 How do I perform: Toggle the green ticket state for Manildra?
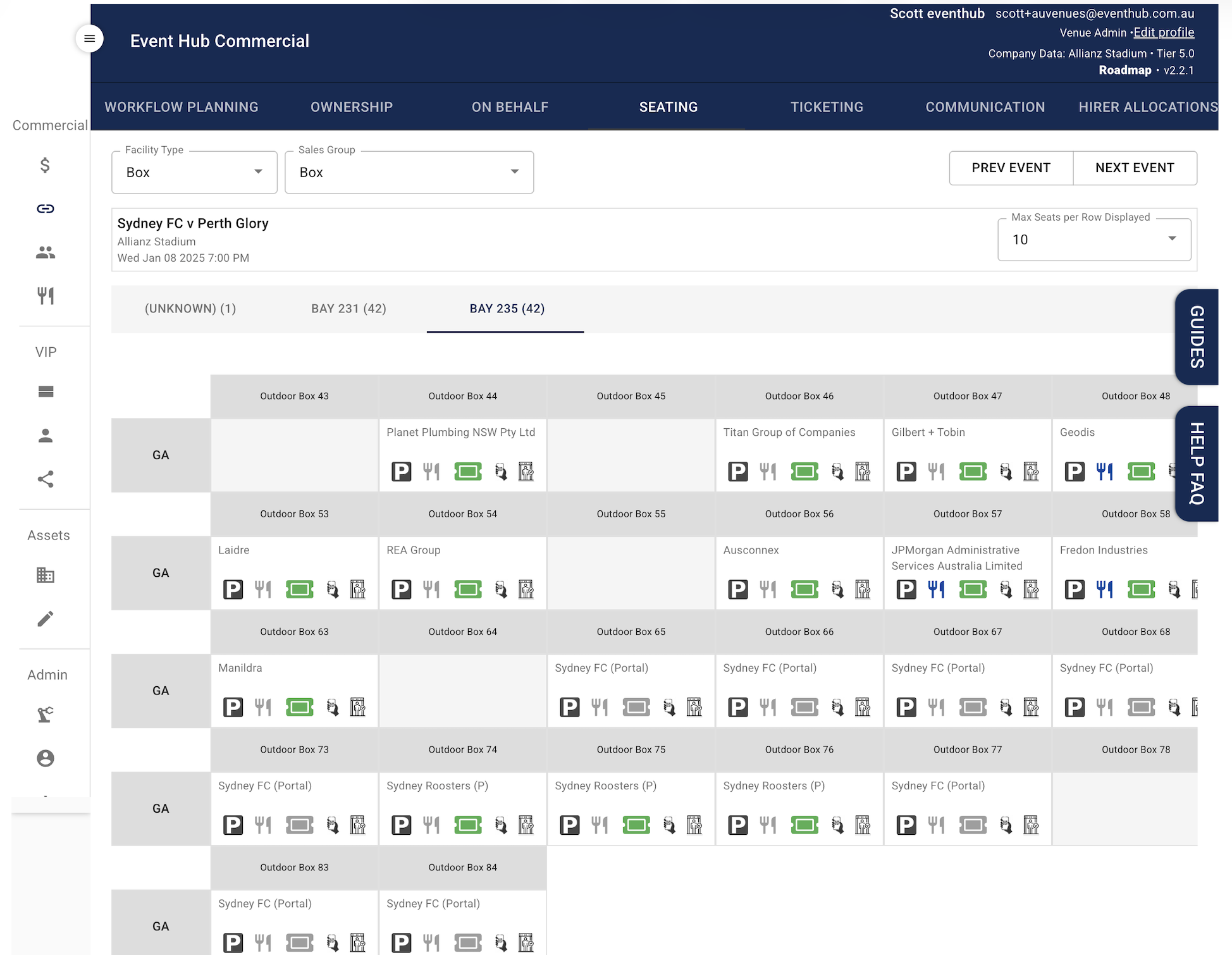(x=300, y=707)
